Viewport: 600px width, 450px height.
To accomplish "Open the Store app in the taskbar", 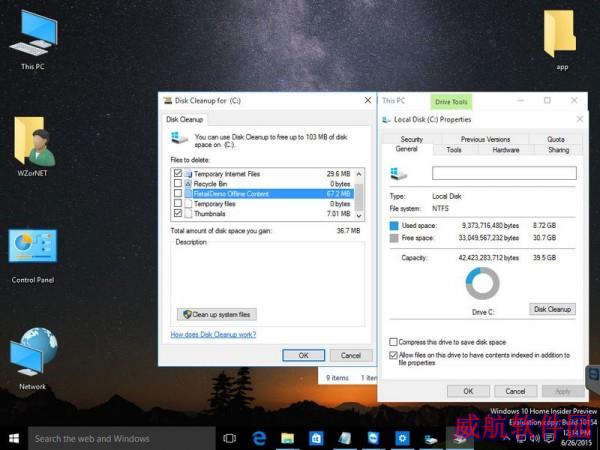I will [316, 439].
